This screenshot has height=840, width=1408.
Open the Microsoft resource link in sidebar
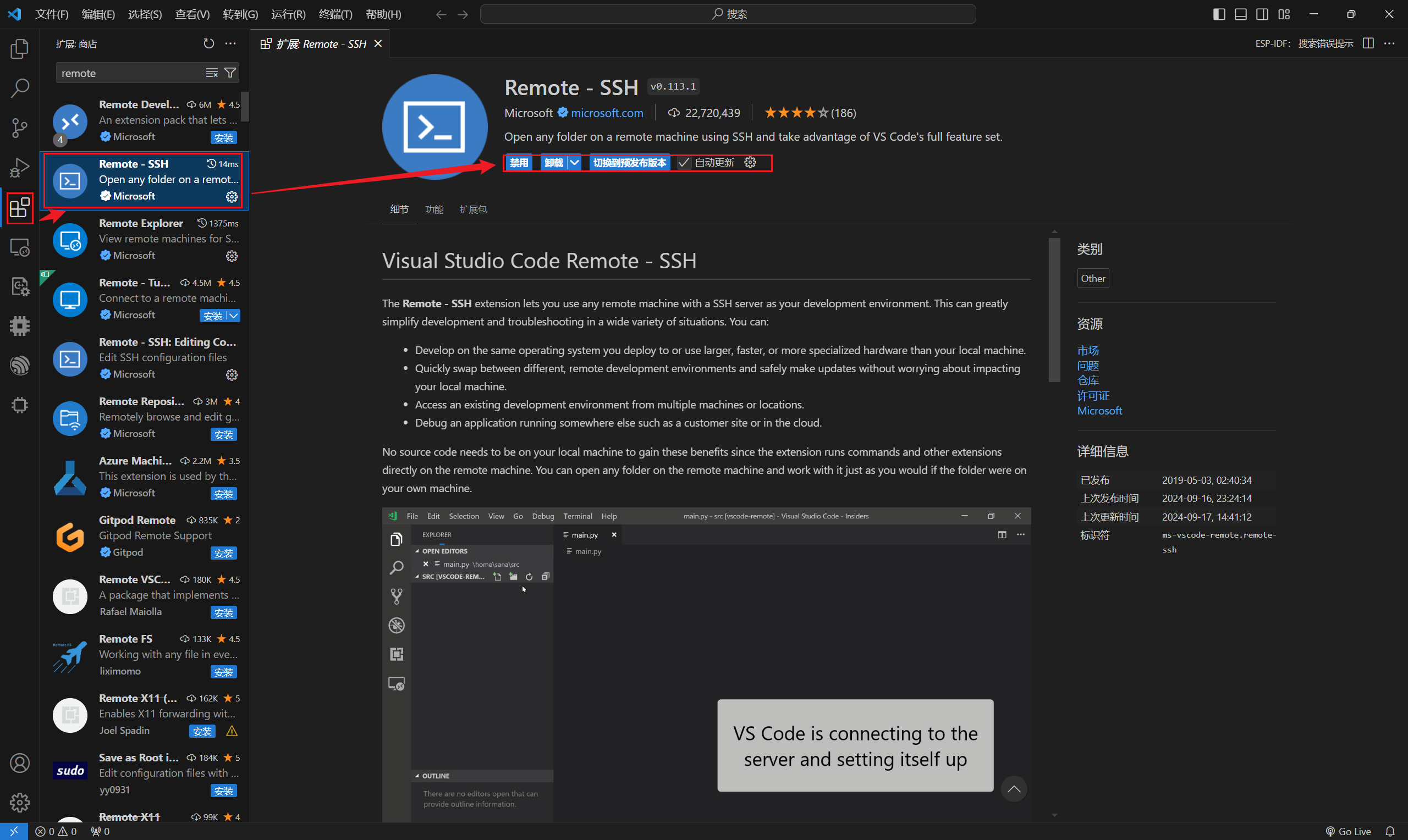[x=1099, y=411]
